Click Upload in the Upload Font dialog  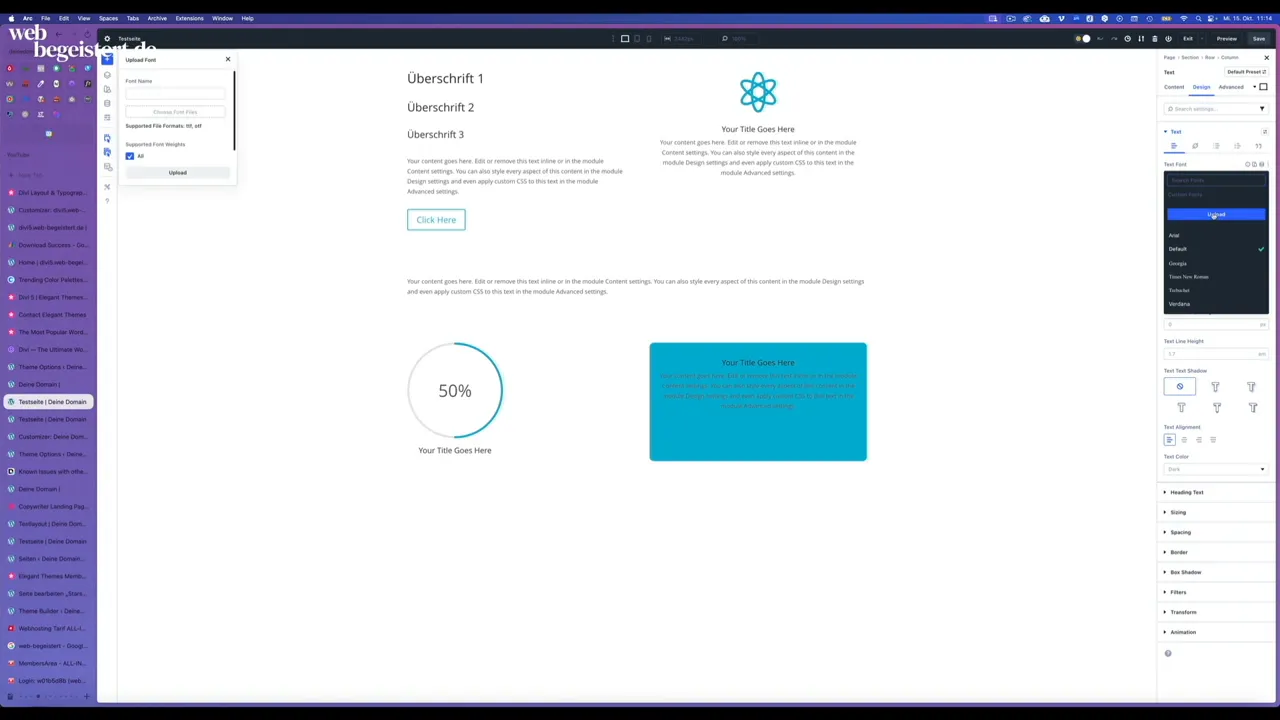(x=177, y=172)
